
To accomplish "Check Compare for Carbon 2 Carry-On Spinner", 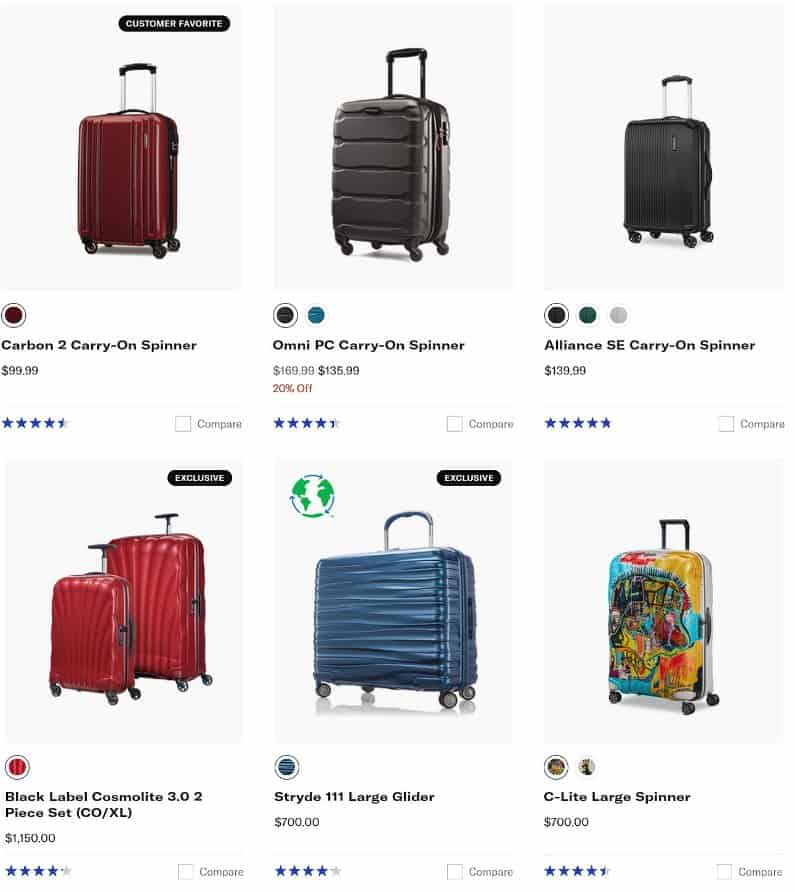I will tap(182, 423).
